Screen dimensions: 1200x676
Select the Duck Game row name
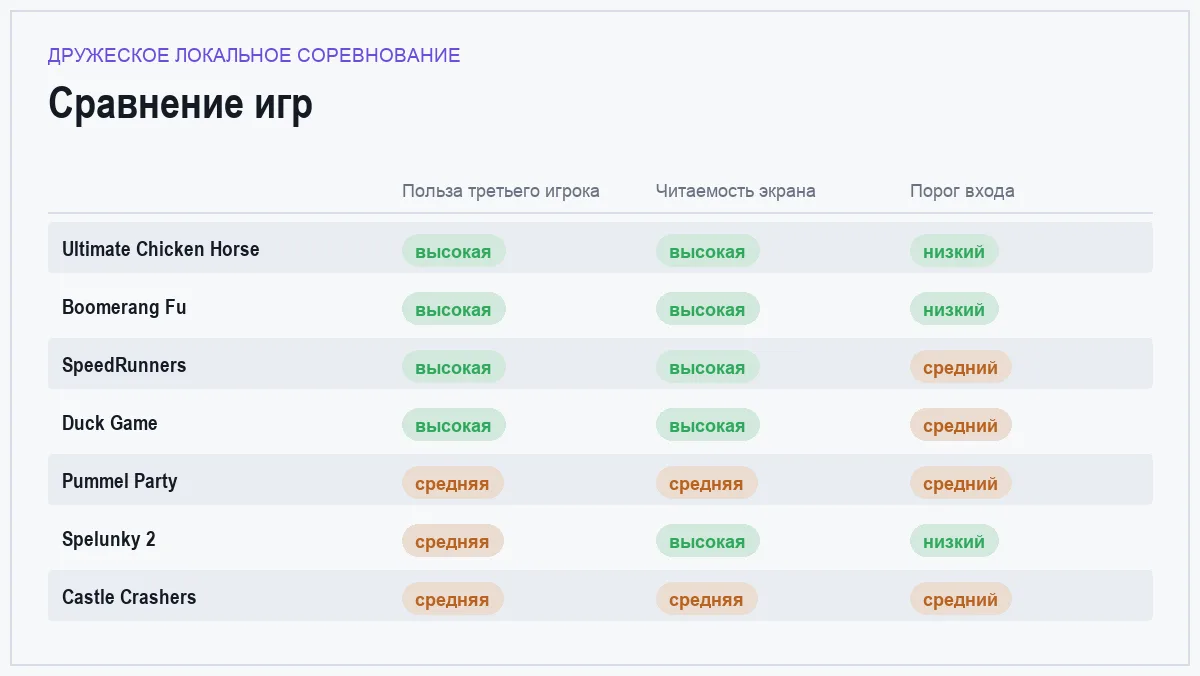[x=110, y=423]
